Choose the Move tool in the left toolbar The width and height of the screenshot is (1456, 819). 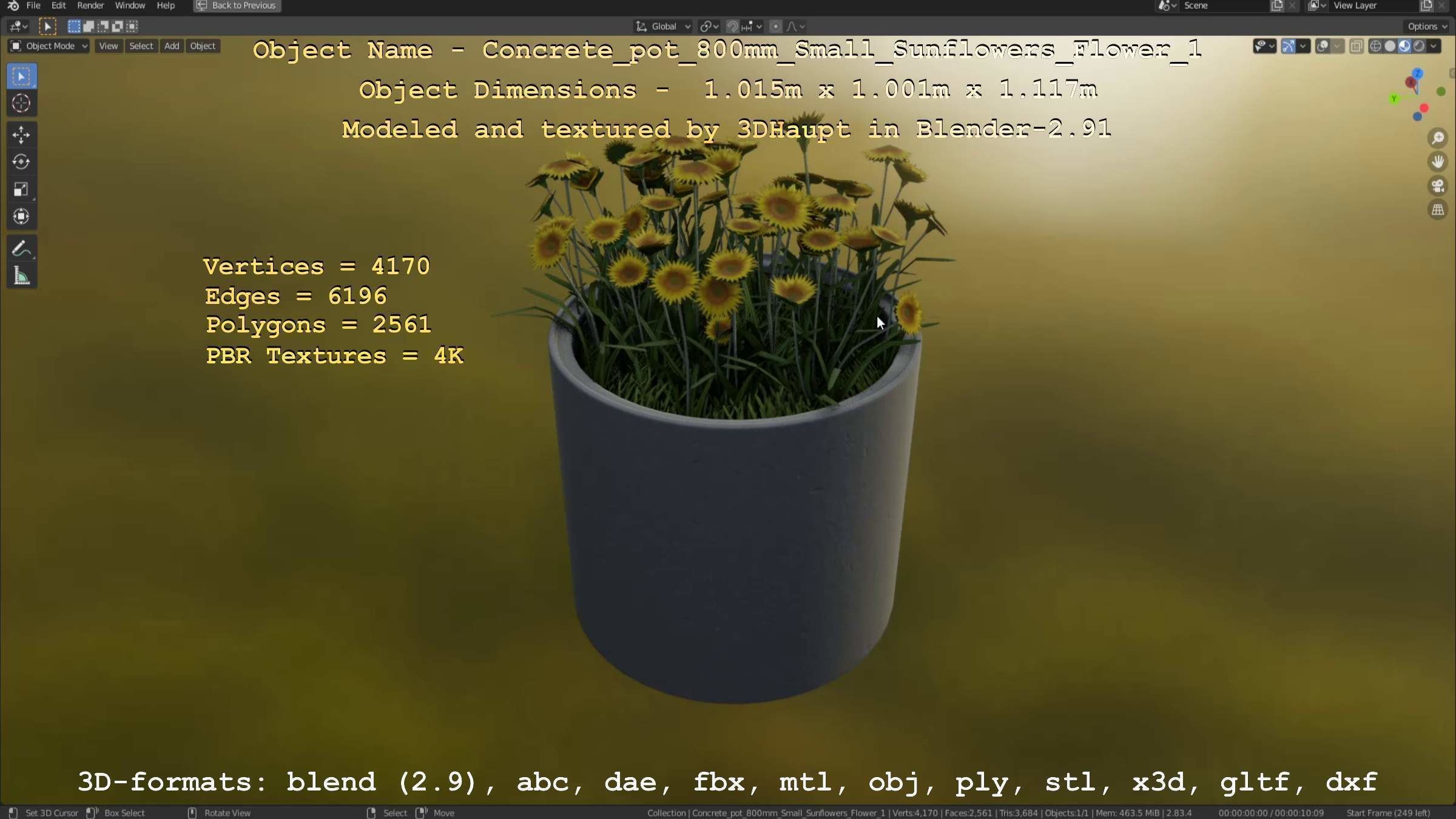21,135
